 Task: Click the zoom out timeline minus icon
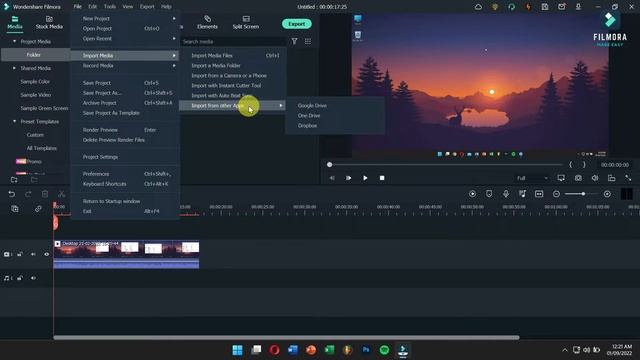pyautogui.click(x=556, y=194)
